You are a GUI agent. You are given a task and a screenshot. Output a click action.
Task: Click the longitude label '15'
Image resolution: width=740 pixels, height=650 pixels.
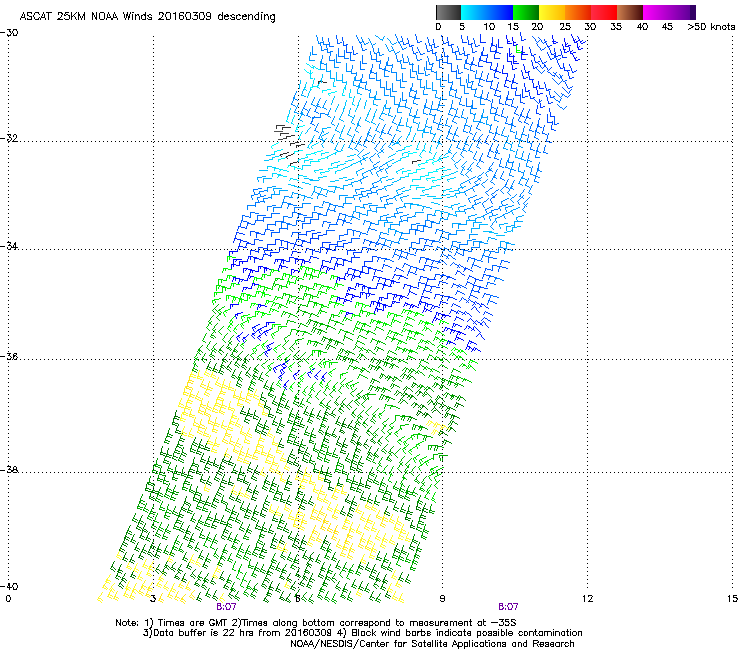tap(732, 599)
